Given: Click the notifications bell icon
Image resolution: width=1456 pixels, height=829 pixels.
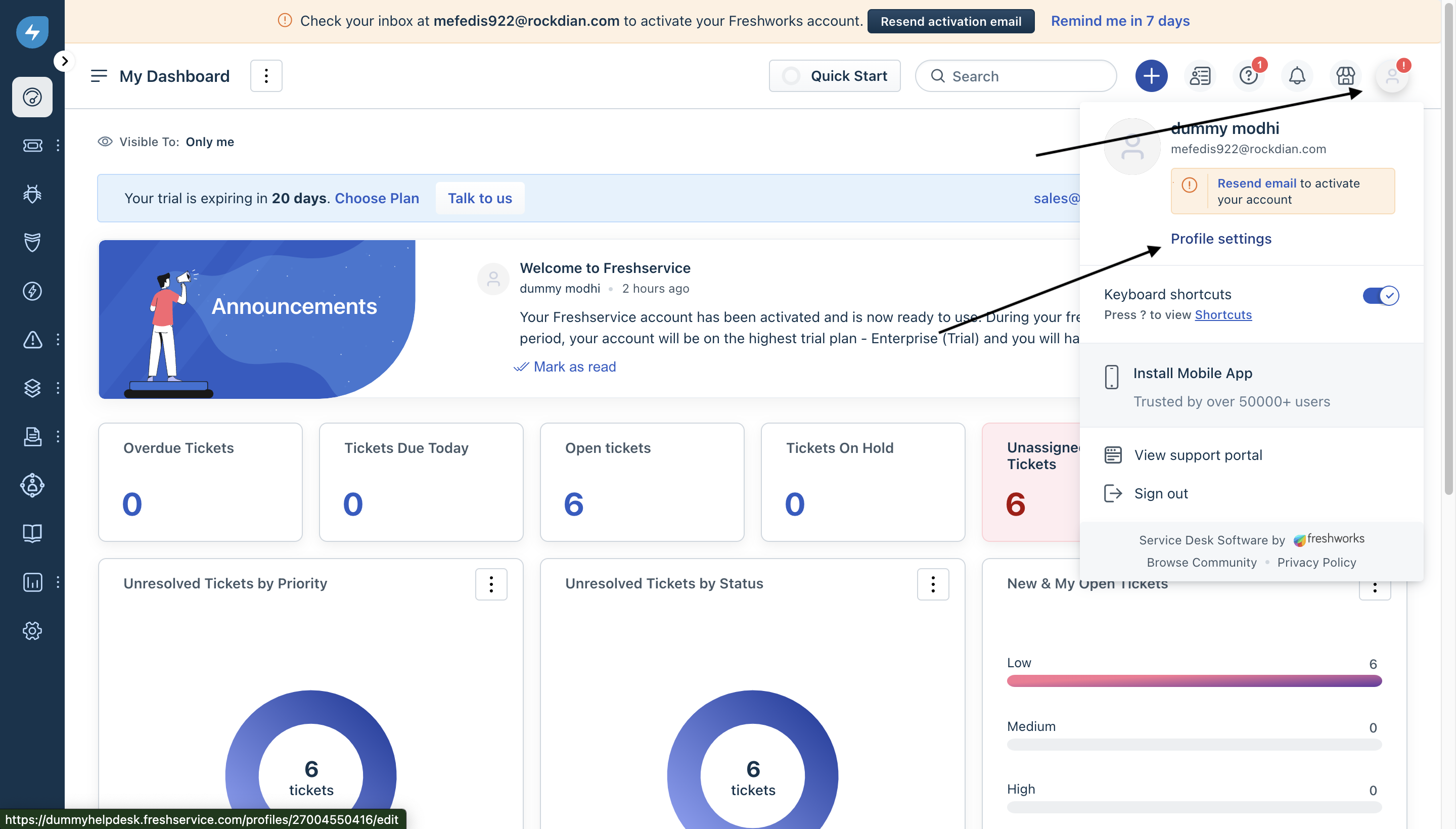Looking at the screenshot, I should click(1297, 76).
